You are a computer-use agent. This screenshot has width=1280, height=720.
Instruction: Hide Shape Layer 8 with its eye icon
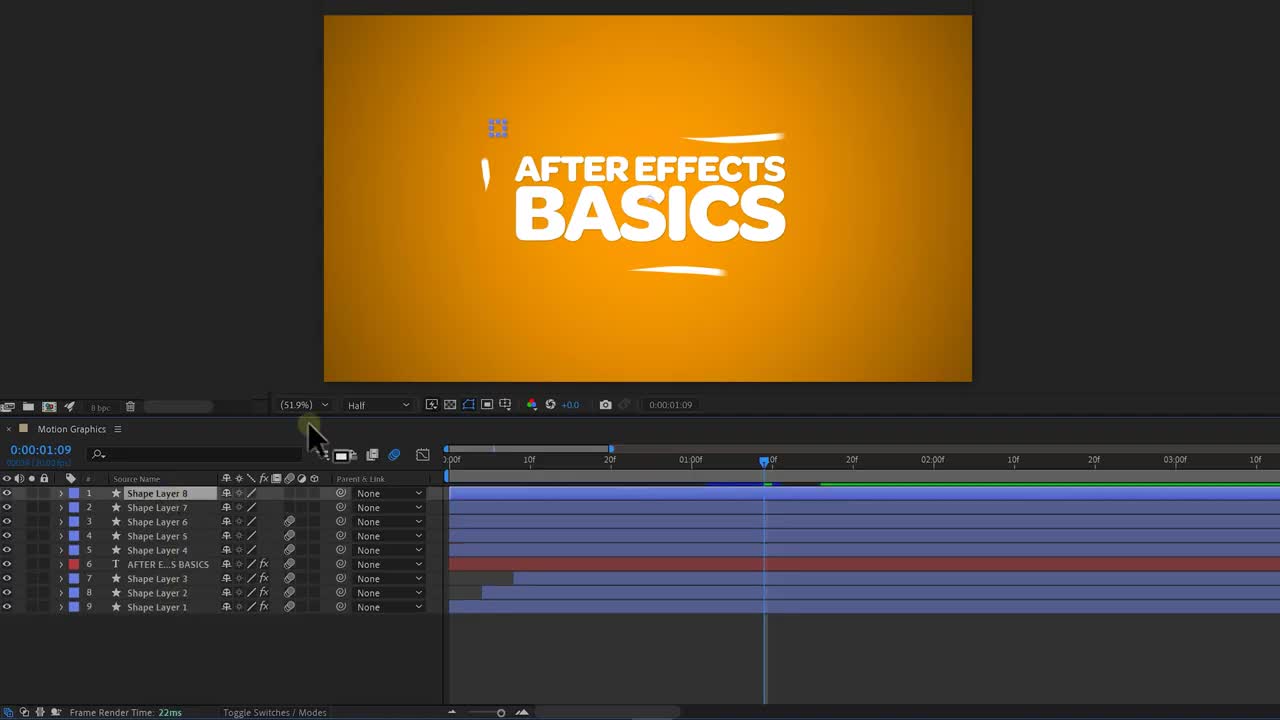pos(7,493)
